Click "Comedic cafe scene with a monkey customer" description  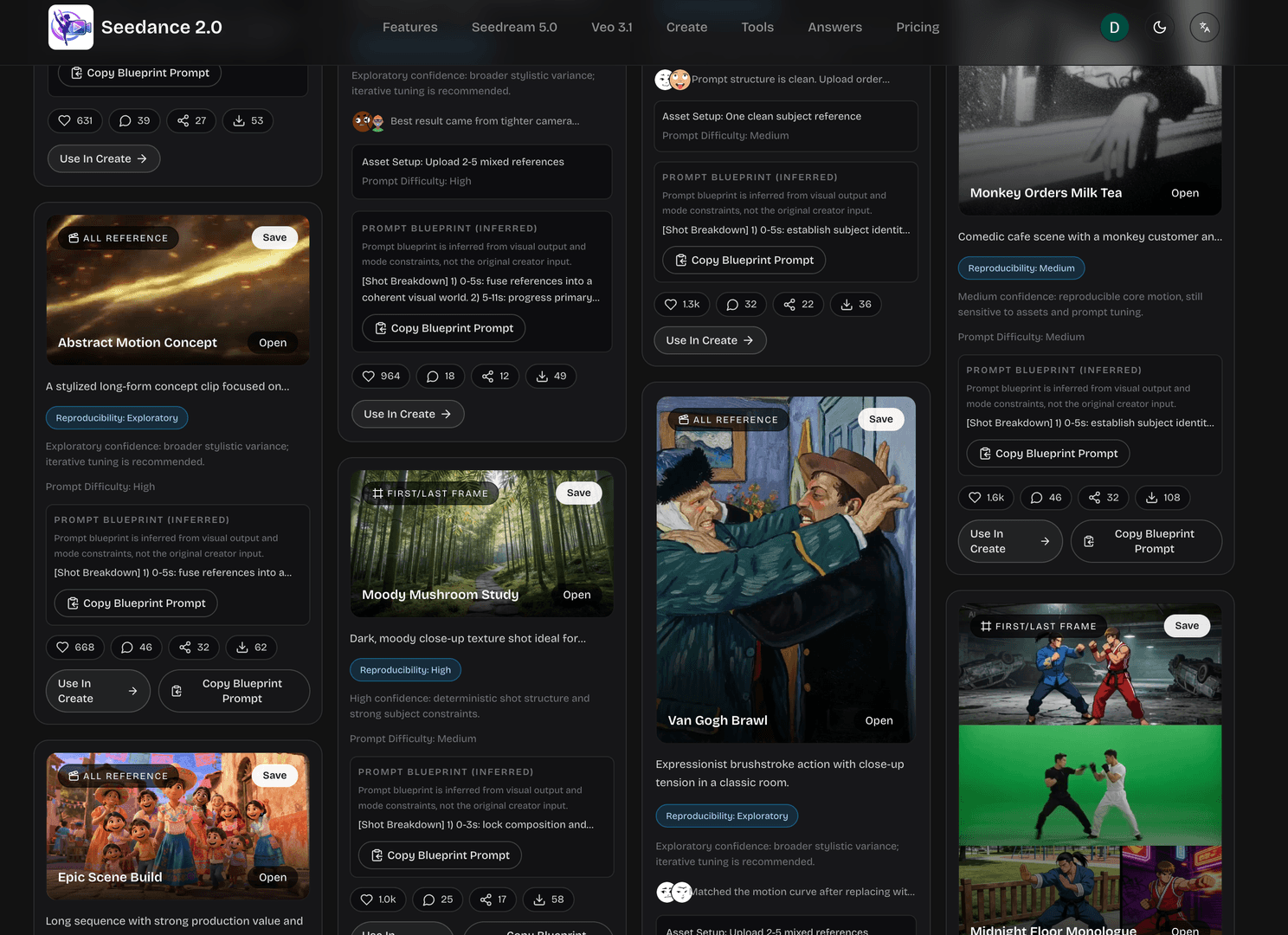(x=1091, y=236)
